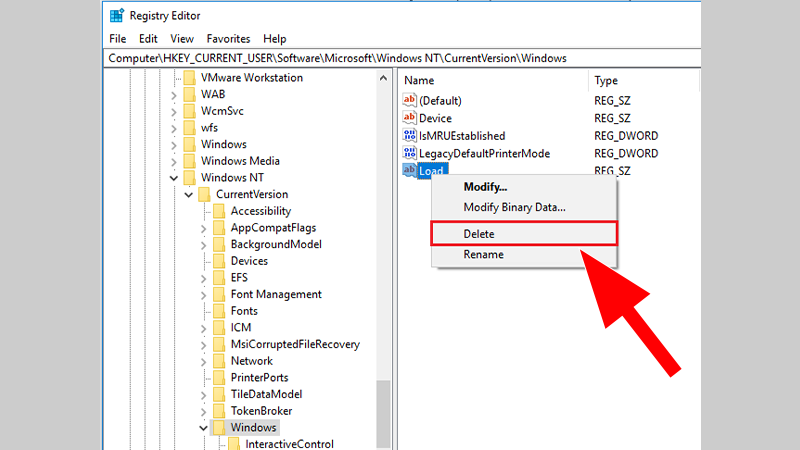
Task: Collapse the CurrentVersion key
Action: tap(189, 195)
